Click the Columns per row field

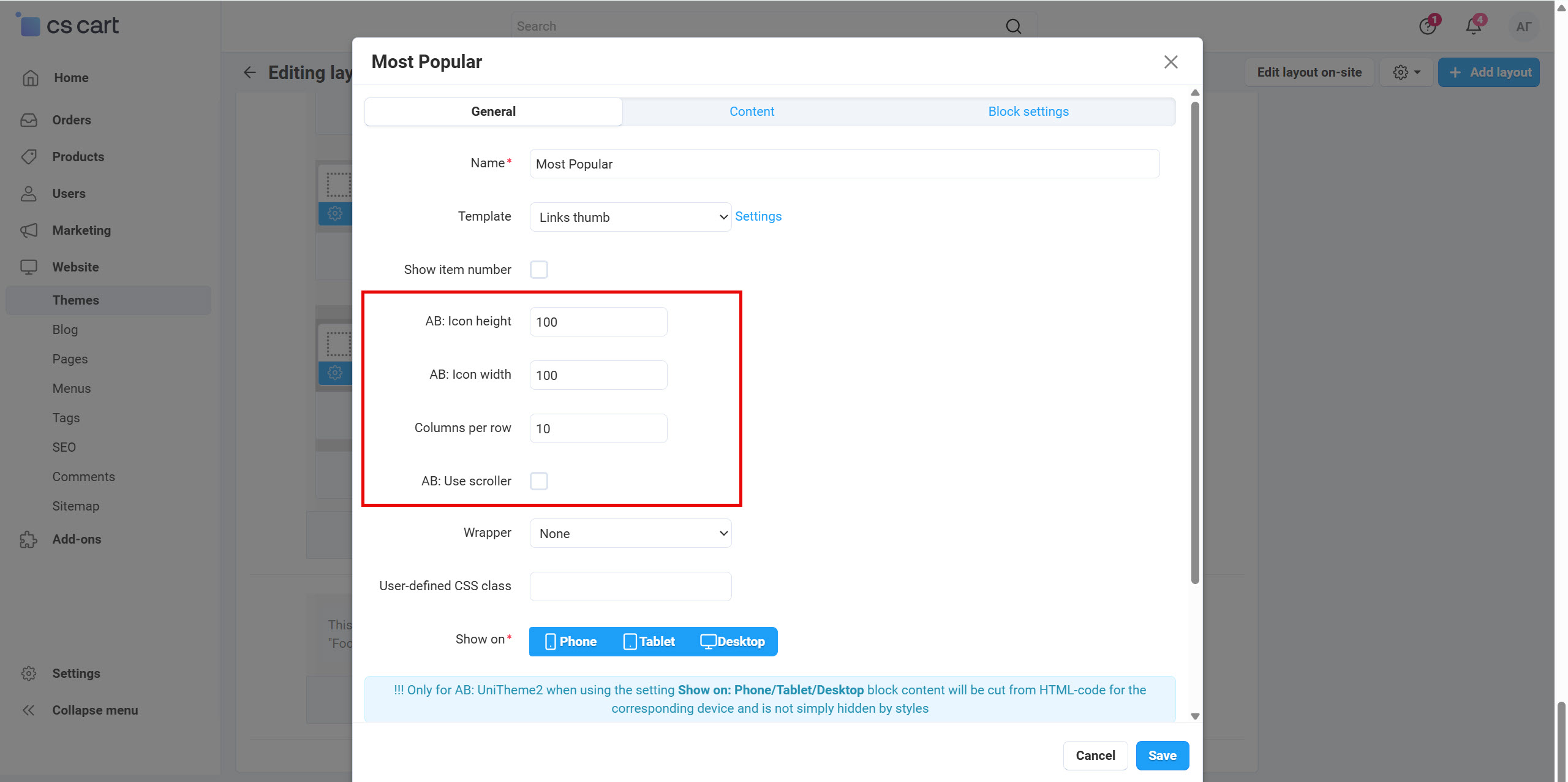(x=598, y=428)
